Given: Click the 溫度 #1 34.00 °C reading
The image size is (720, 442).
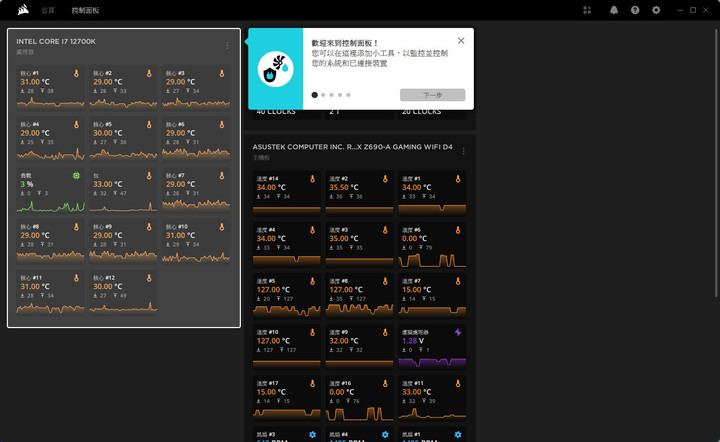Looking at the screenshot, I should pyautogui.click(x=416, y=187).
